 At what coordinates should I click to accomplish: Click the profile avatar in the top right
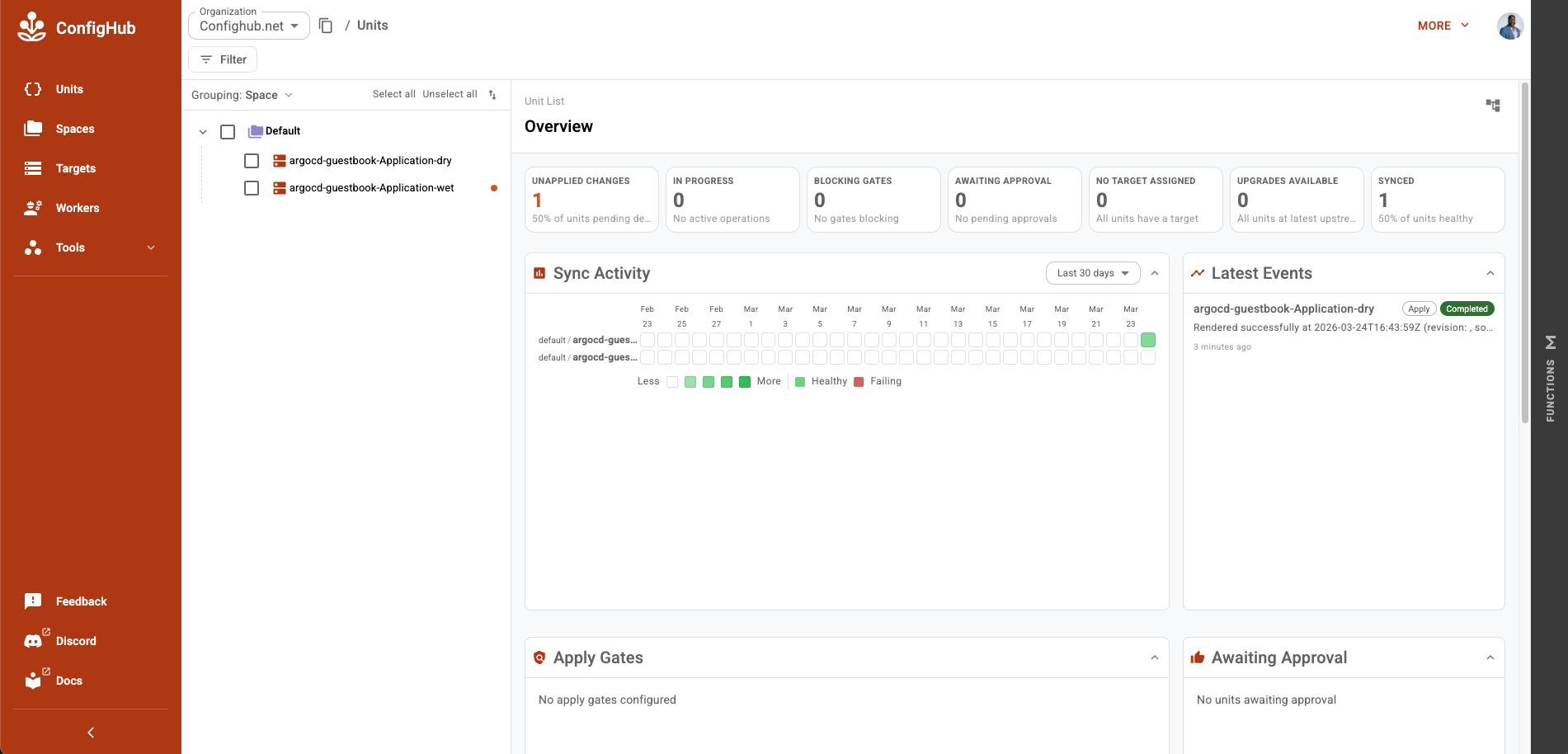click(x=1510, y=26)
